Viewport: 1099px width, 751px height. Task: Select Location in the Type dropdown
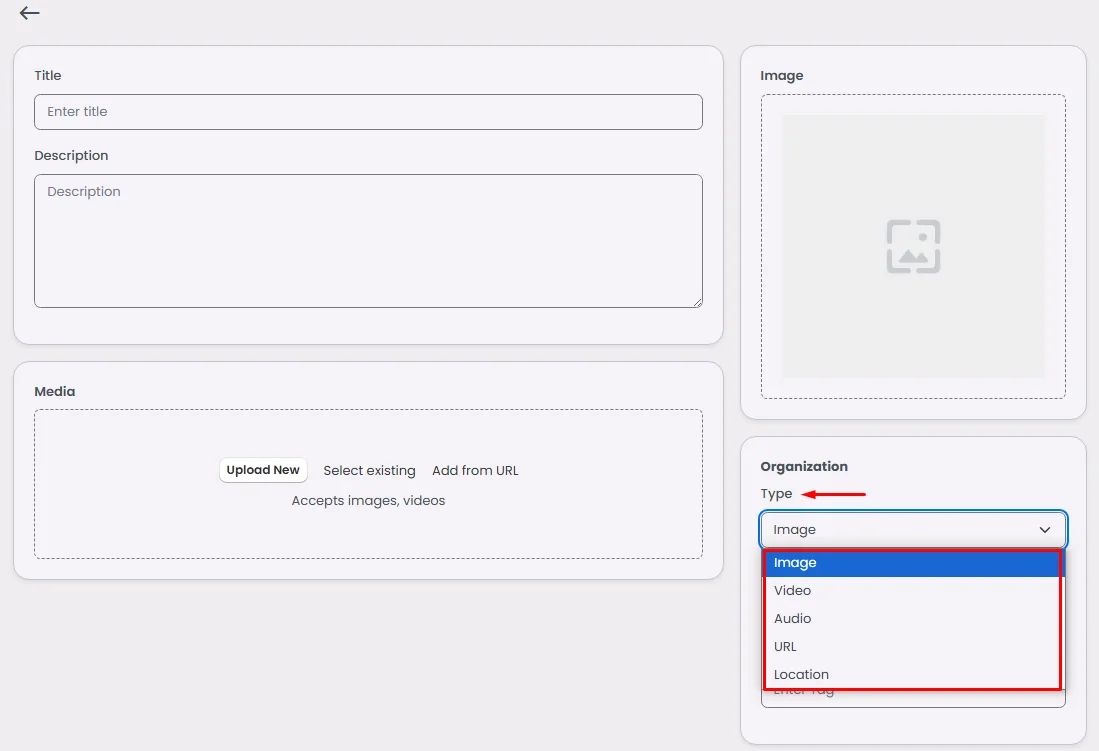tap(911, 675)
